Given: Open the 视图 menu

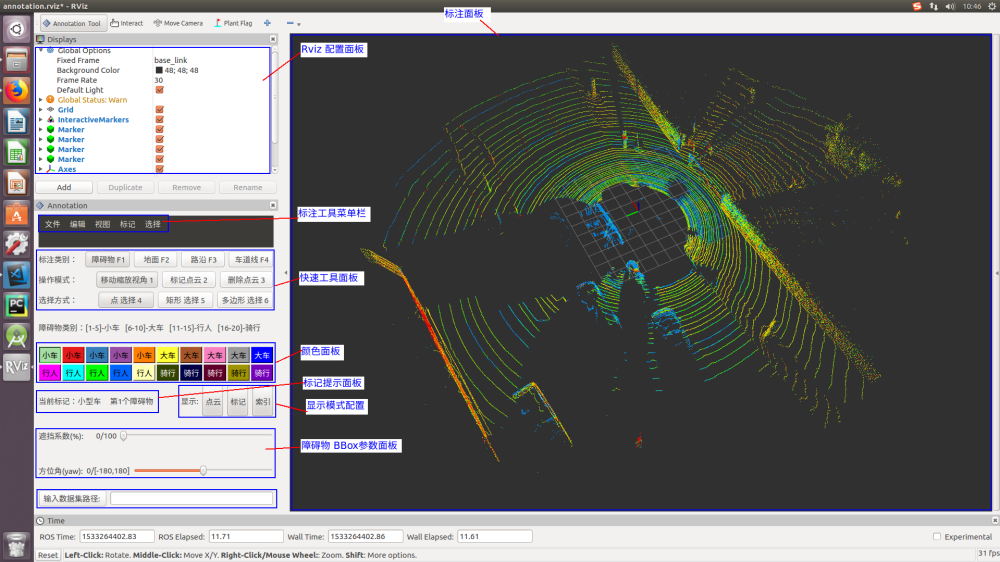Looking at the screenshot, I should pyautogui.click(x=102, y=224).
